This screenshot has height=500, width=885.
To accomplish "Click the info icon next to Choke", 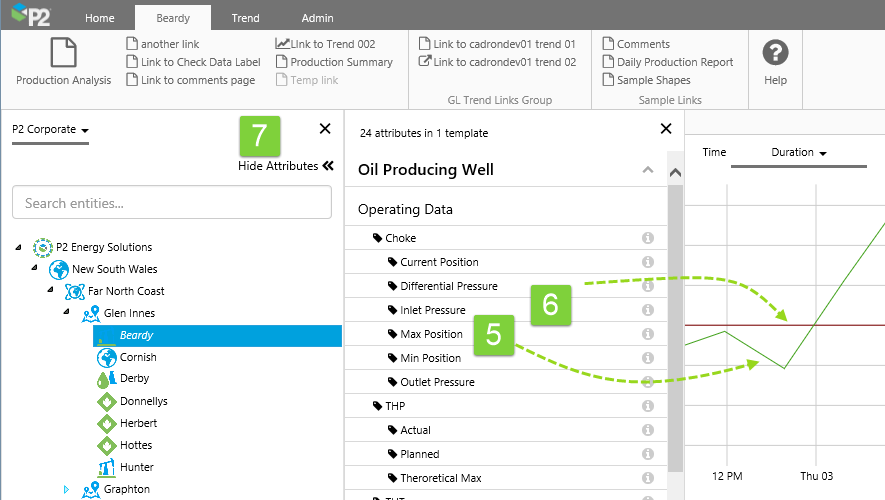I will pyautogui.click(x=647, y=238).
